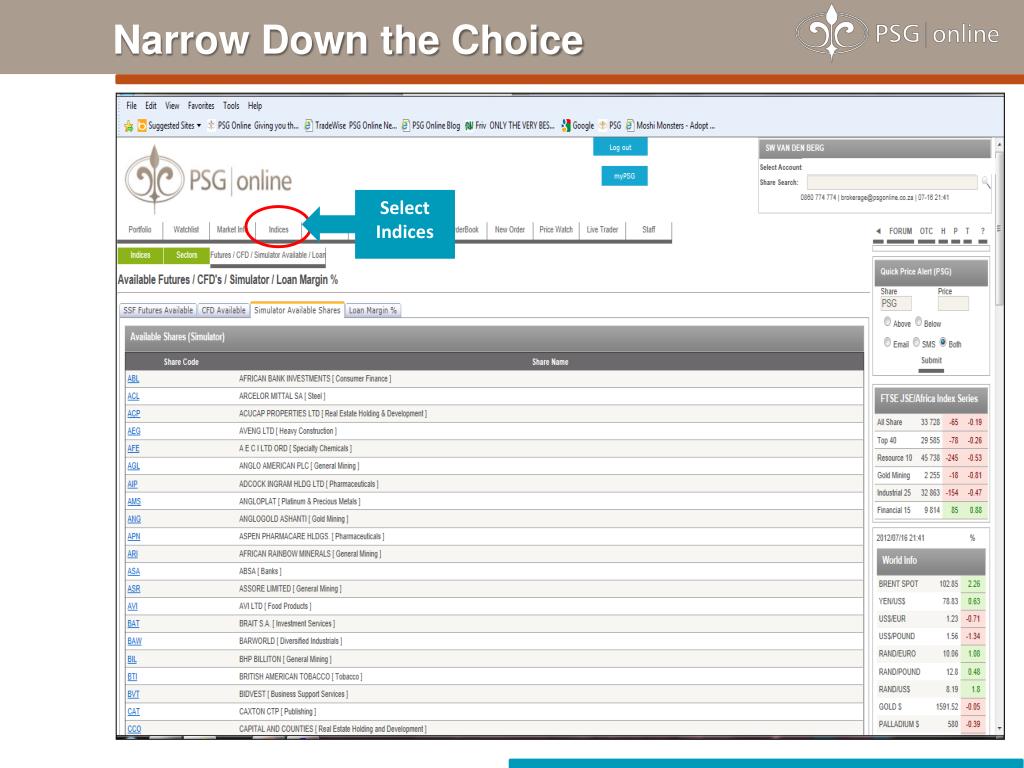Click the Quick Price Alert Share field
Viewport: 1024px width, 768px height.
[895, 304]
